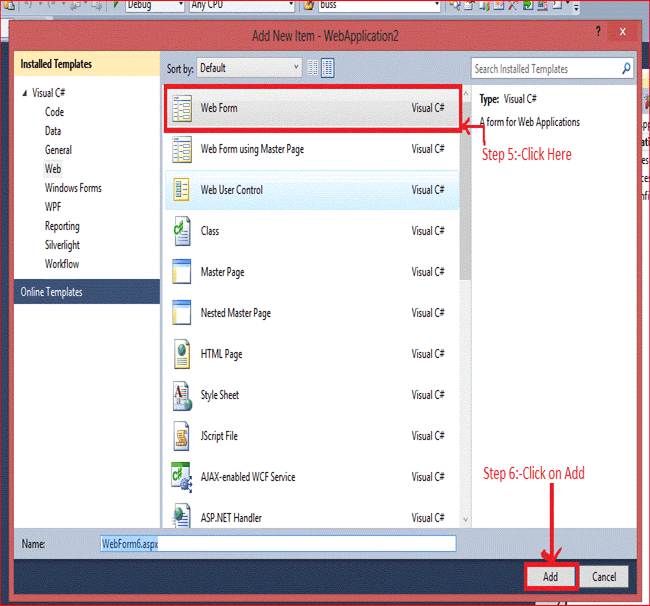Click the Cancel button
The image size is (650, 606).
tap(604, 577)
